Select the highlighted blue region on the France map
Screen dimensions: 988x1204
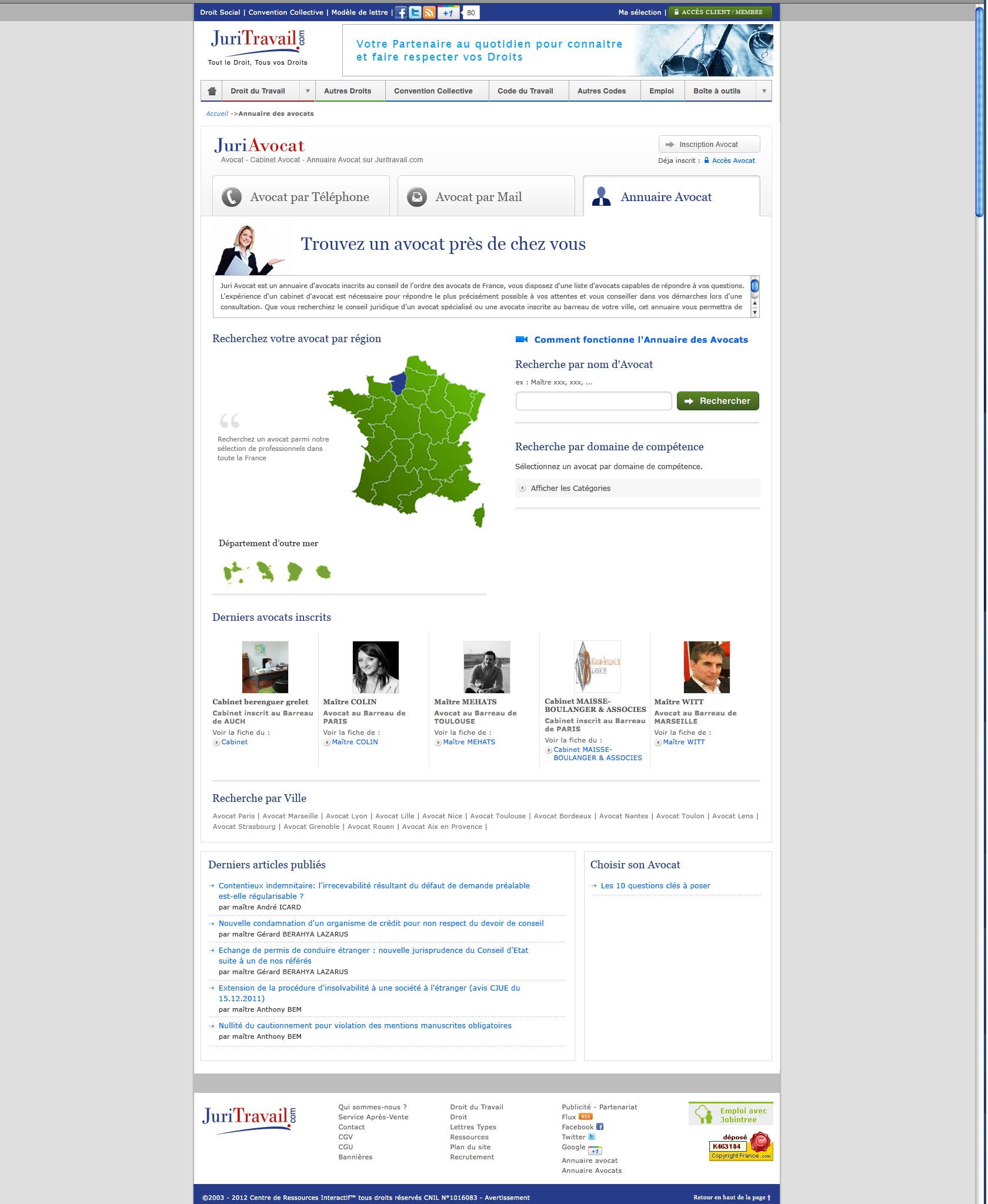click(399, 383)
